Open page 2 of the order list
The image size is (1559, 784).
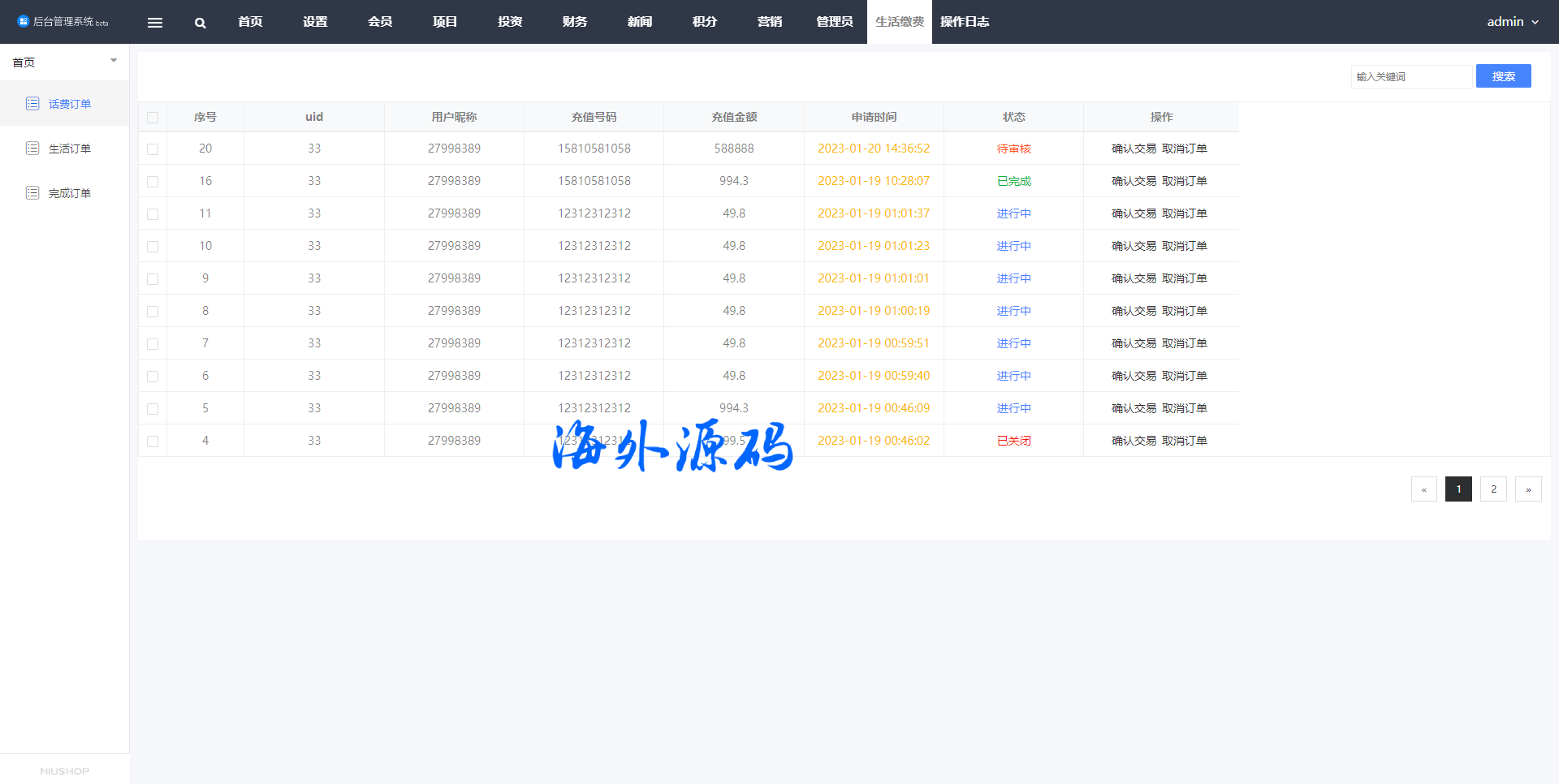point(1492,489)
